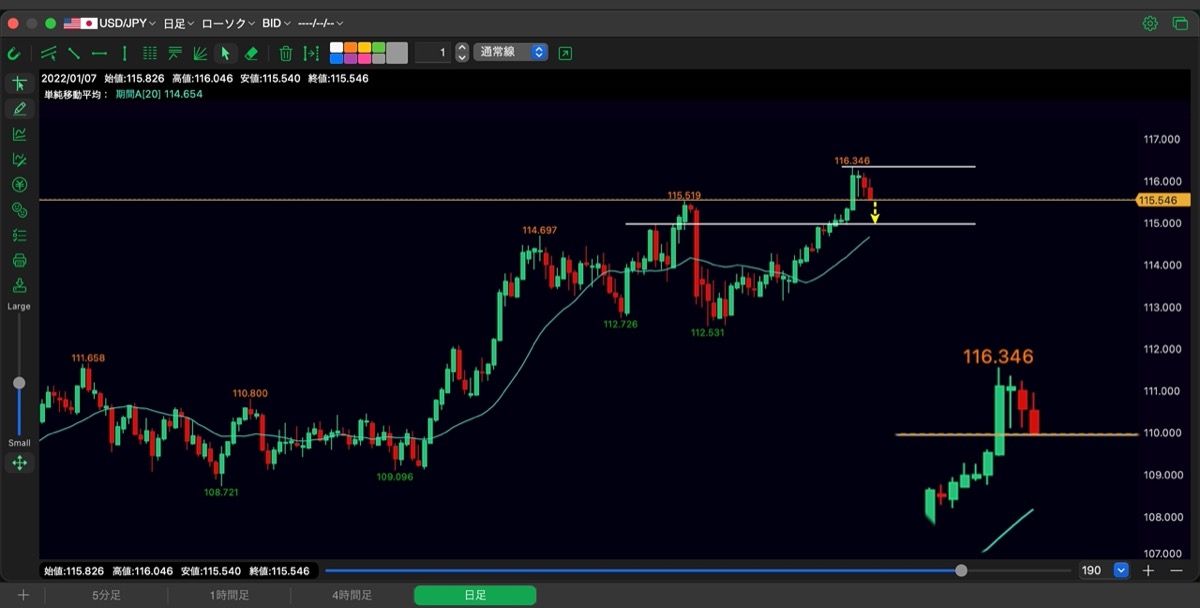Open the BID price type dropdown
Screen dimensions: 1200x608
tap(277, 23)
